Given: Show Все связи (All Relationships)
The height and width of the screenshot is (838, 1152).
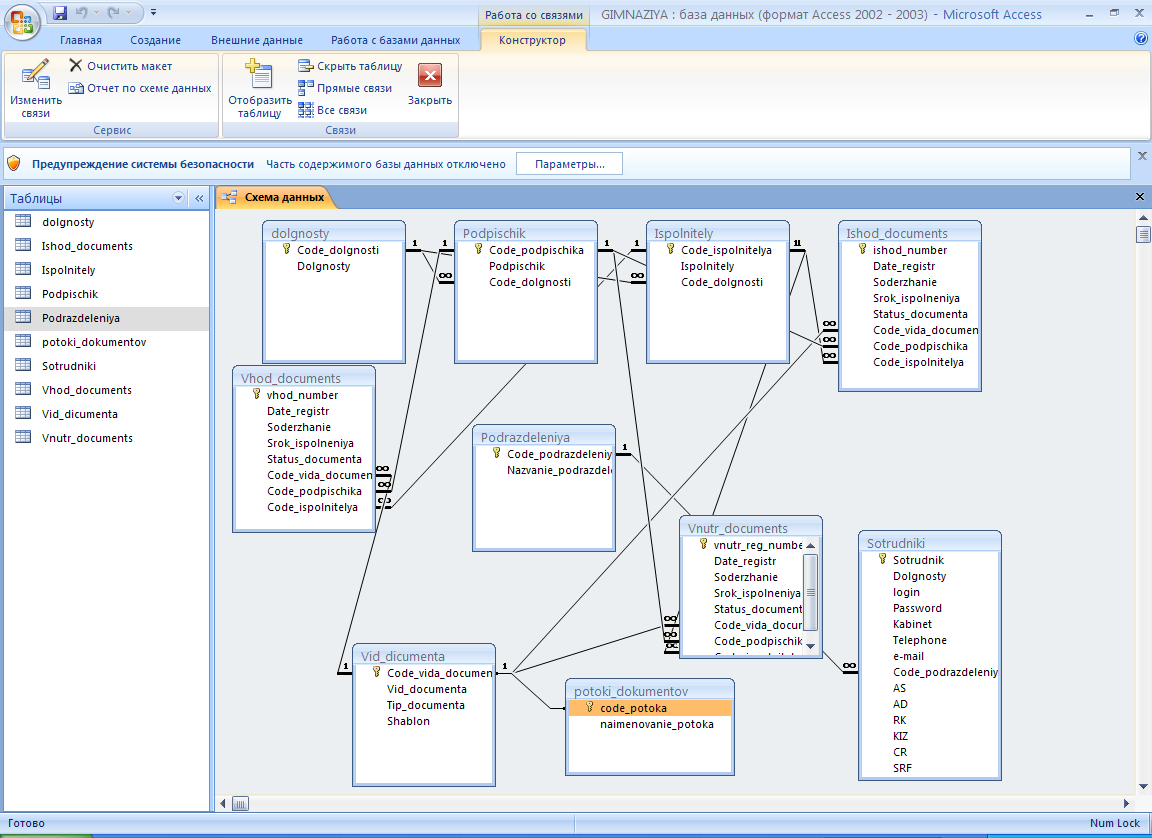Looking at the screenshot, I should 333,110.
